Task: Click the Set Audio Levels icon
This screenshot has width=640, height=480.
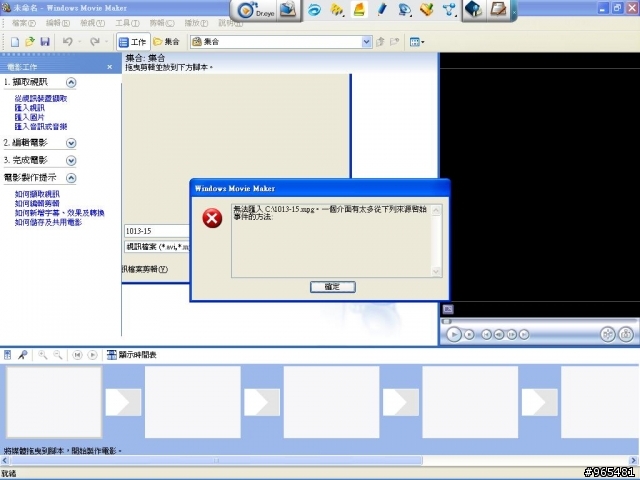Action: (7, 355)
